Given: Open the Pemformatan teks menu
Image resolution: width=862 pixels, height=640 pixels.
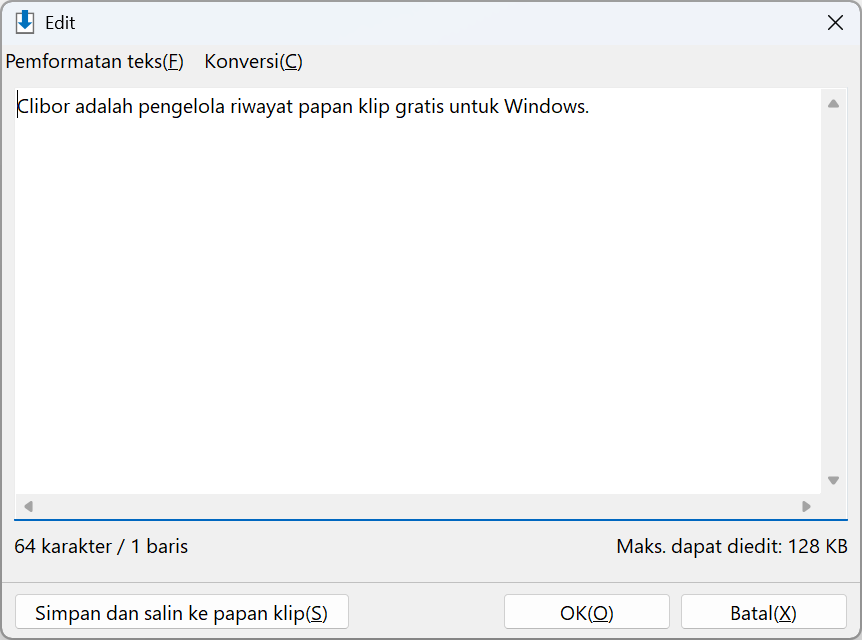Looking at the screenshot, I should tap(95, 62).
